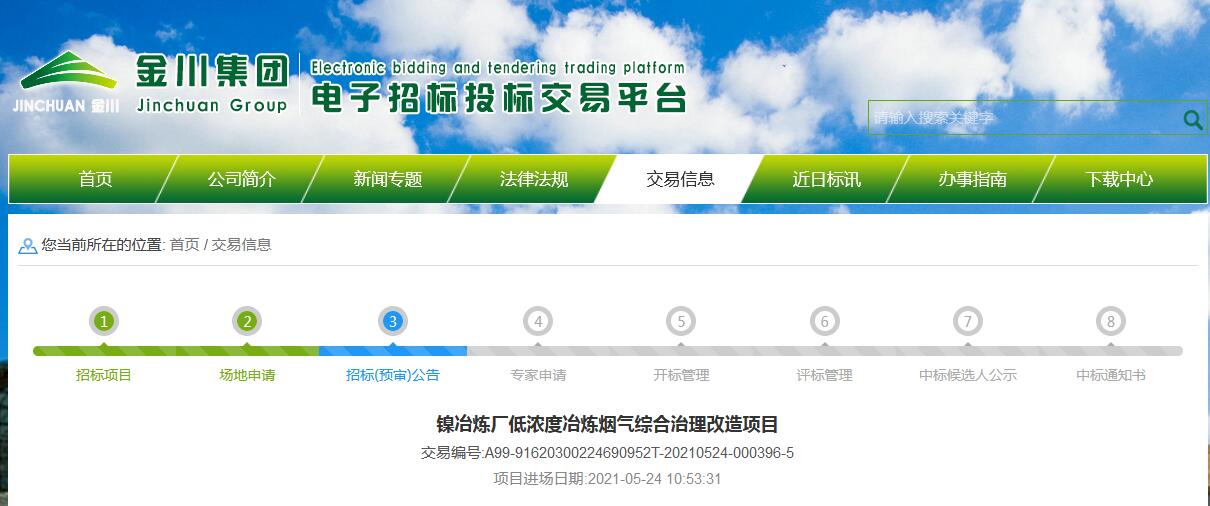This screenshot has height=506, width=1210.
Task: Click the 首页 breadcrumb link
Action: 184,245
